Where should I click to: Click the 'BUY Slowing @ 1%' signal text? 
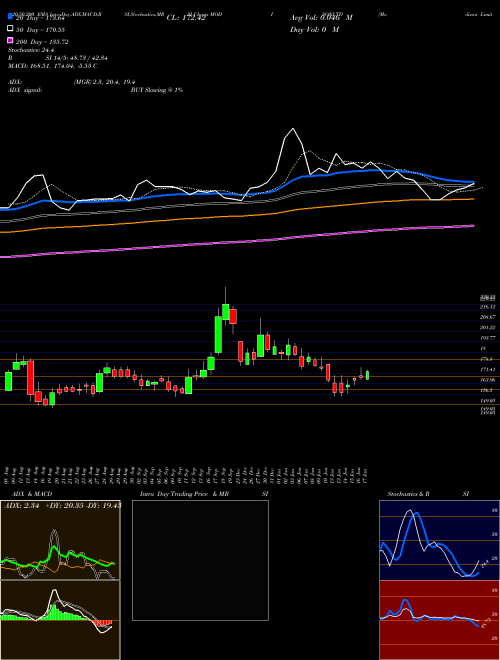[x=157, y=90]
